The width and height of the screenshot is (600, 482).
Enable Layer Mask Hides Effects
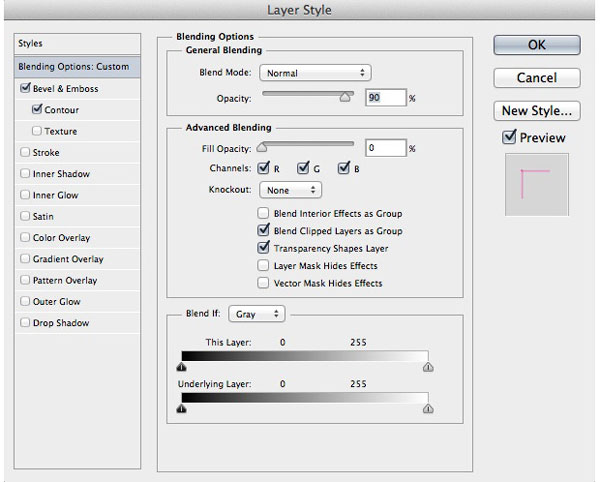[263, 265]
